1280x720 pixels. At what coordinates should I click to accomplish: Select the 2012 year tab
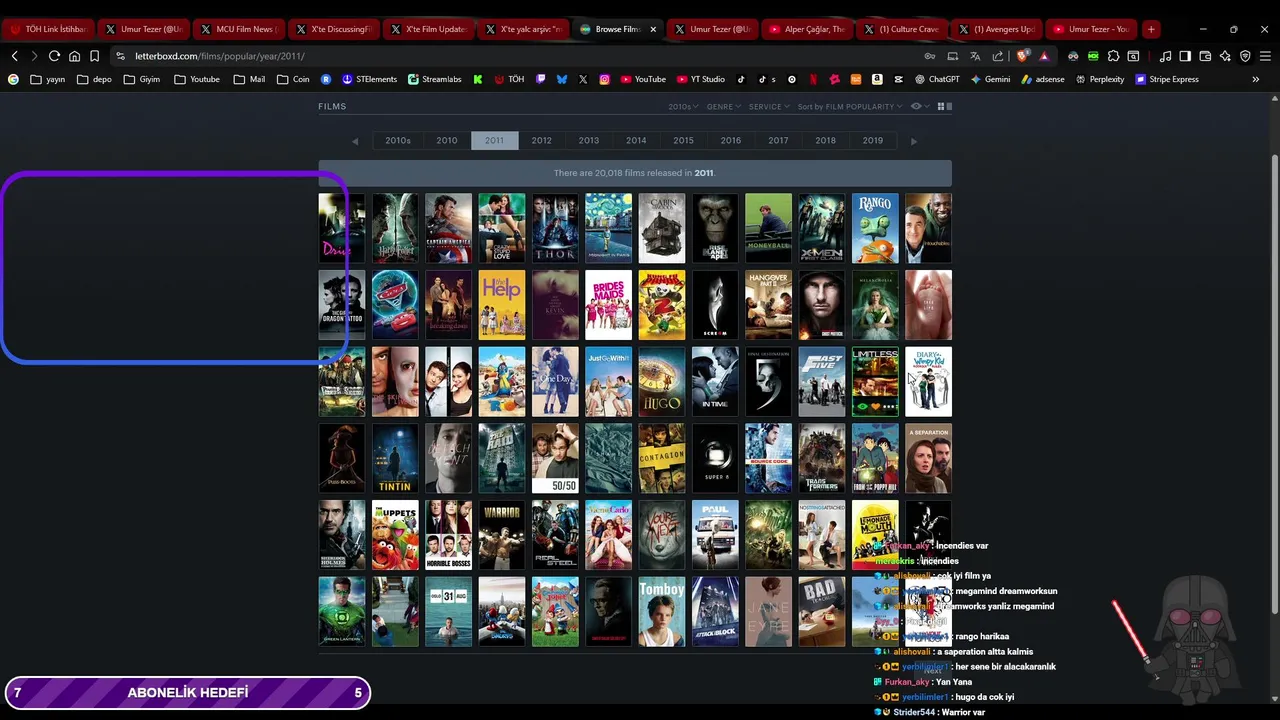pos(542,141)
